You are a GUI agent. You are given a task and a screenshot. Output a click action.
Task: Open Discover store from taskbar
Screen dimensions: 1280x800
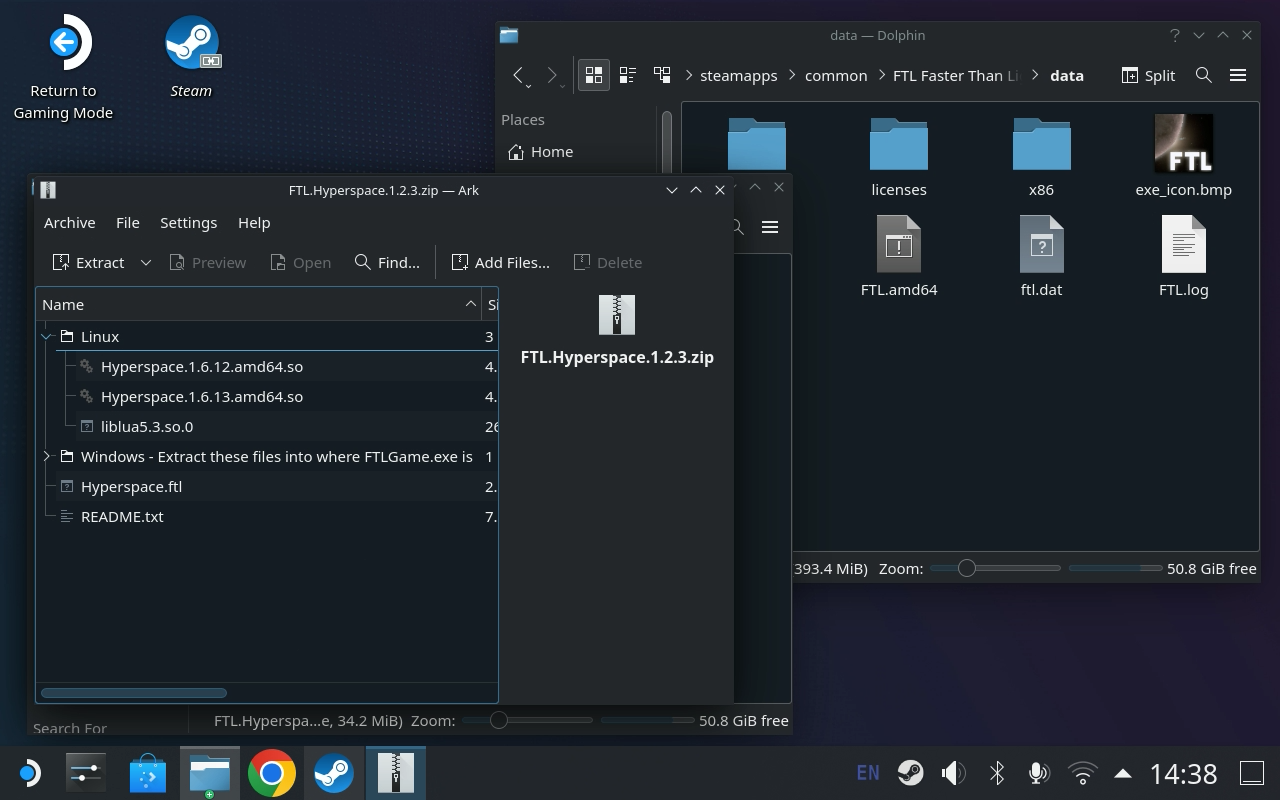click(x=148, y=773)
